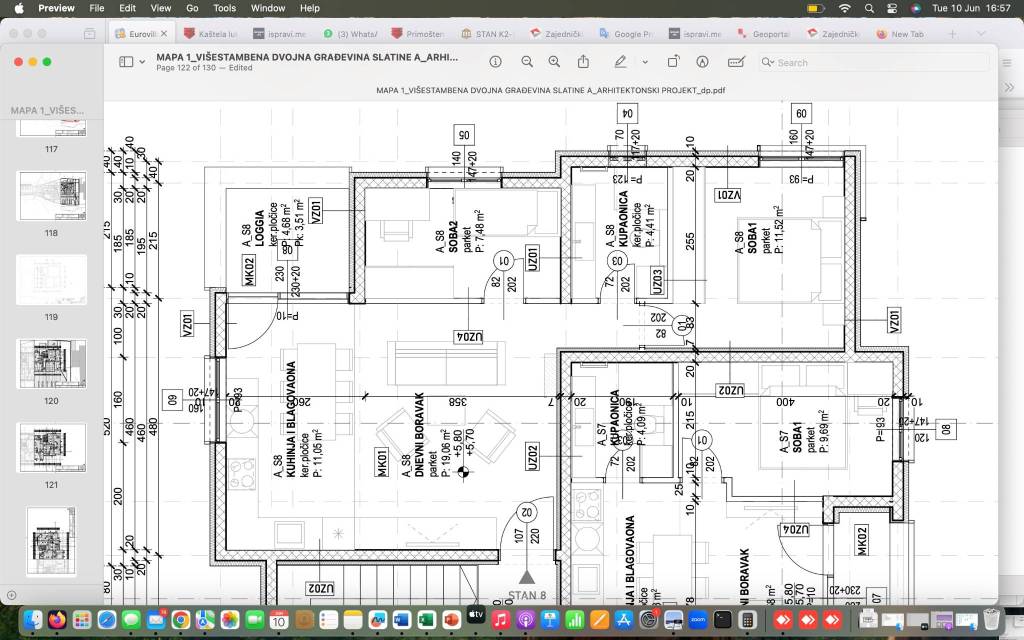Select page 120 thumbnail in sidebar
1024x640 pixels.
[x=51, y=365]
